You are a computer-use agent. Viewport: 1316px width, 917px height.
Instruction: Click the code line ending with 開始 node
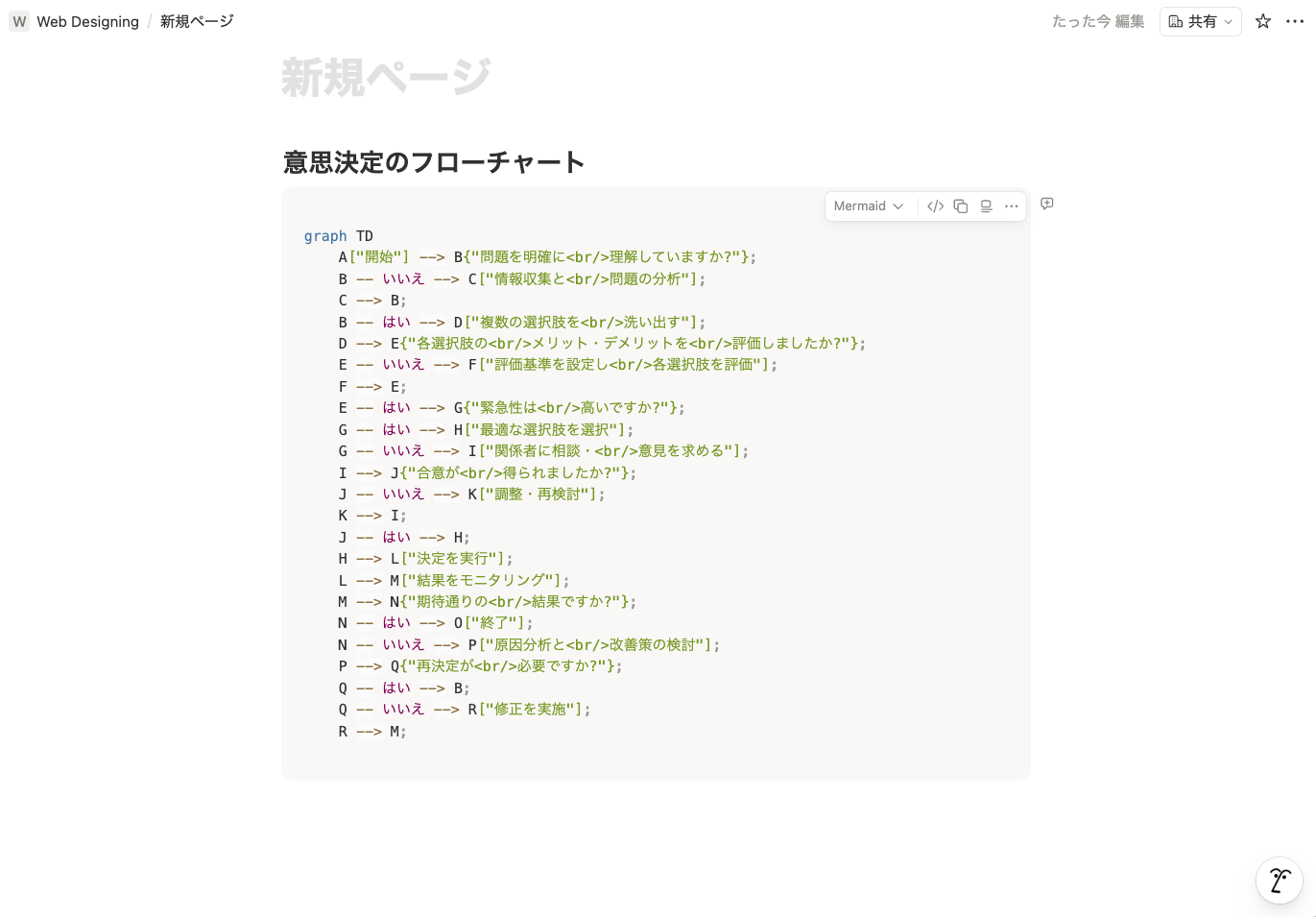point(547,257)
